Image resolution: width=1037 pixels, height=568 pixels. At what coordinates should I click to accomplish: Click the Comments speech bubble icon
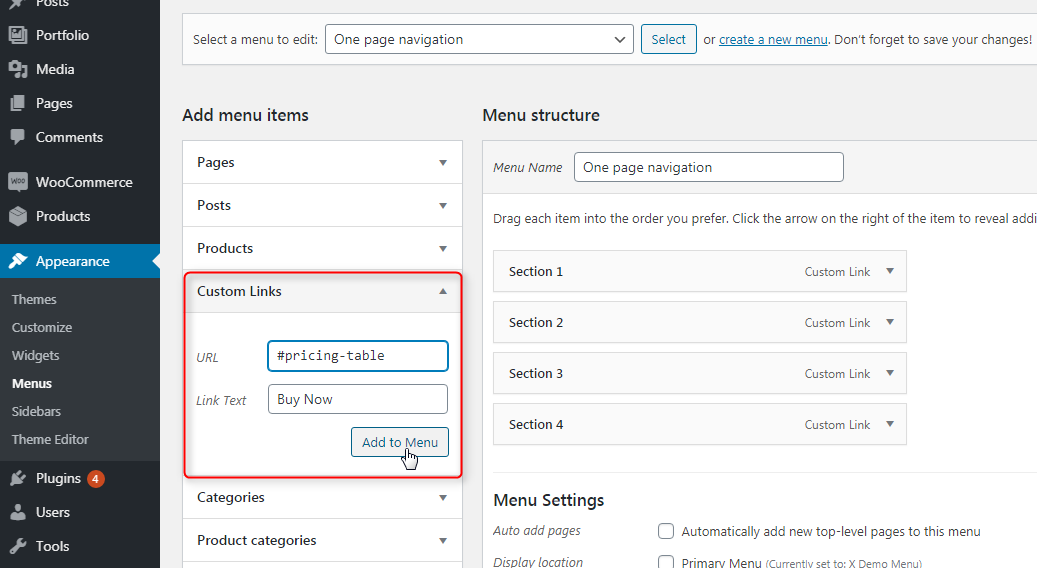[18, 137]
